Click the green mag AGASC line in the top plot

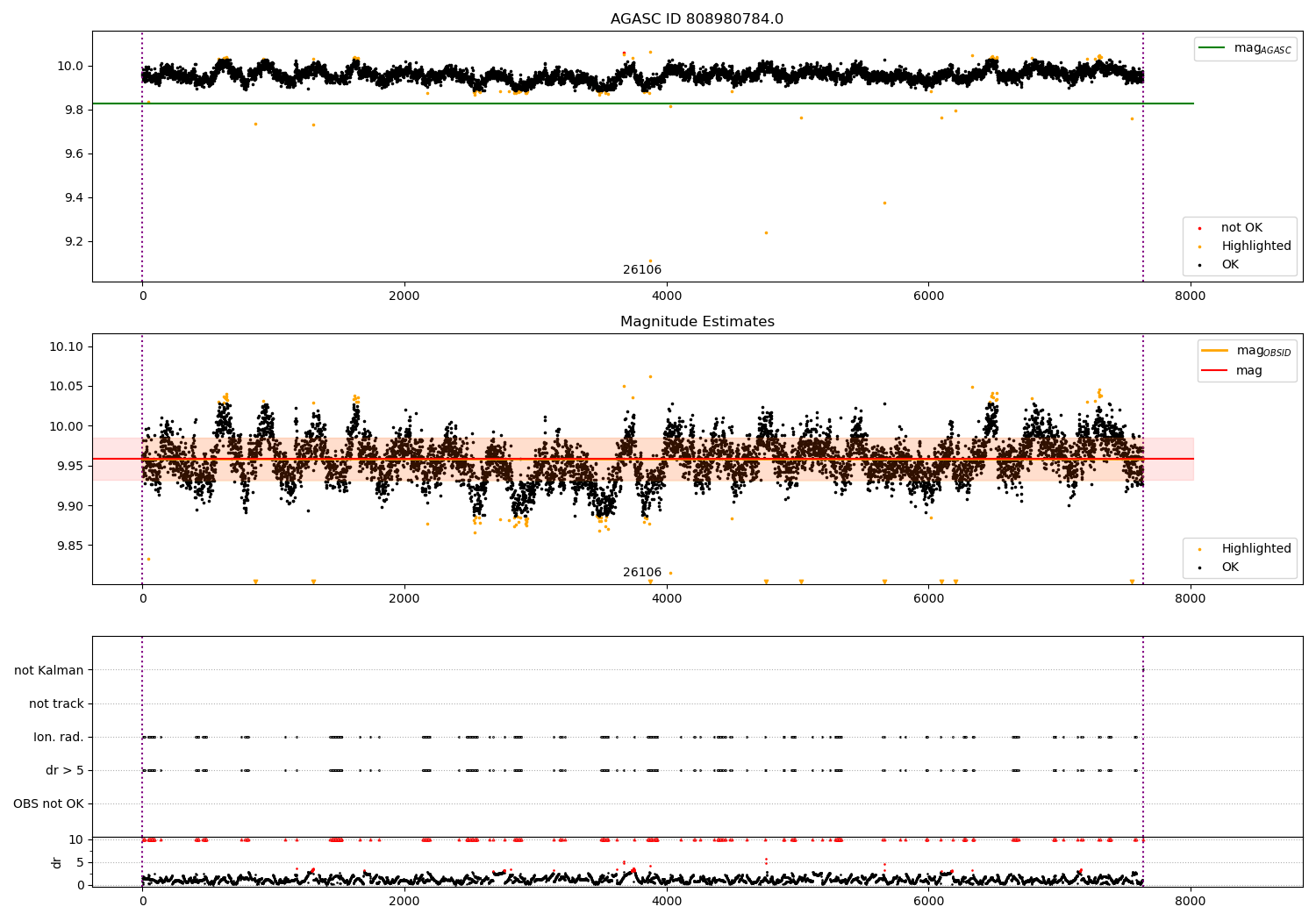643,104
